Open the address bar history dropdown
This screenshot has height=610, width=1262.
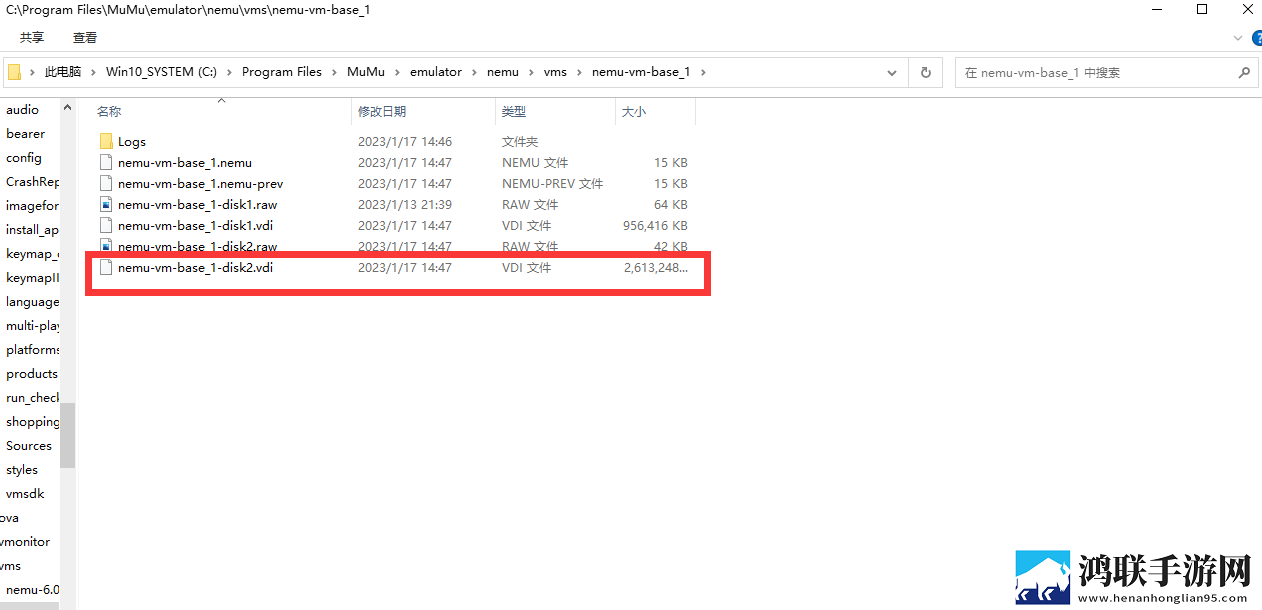tap(892, 73)
